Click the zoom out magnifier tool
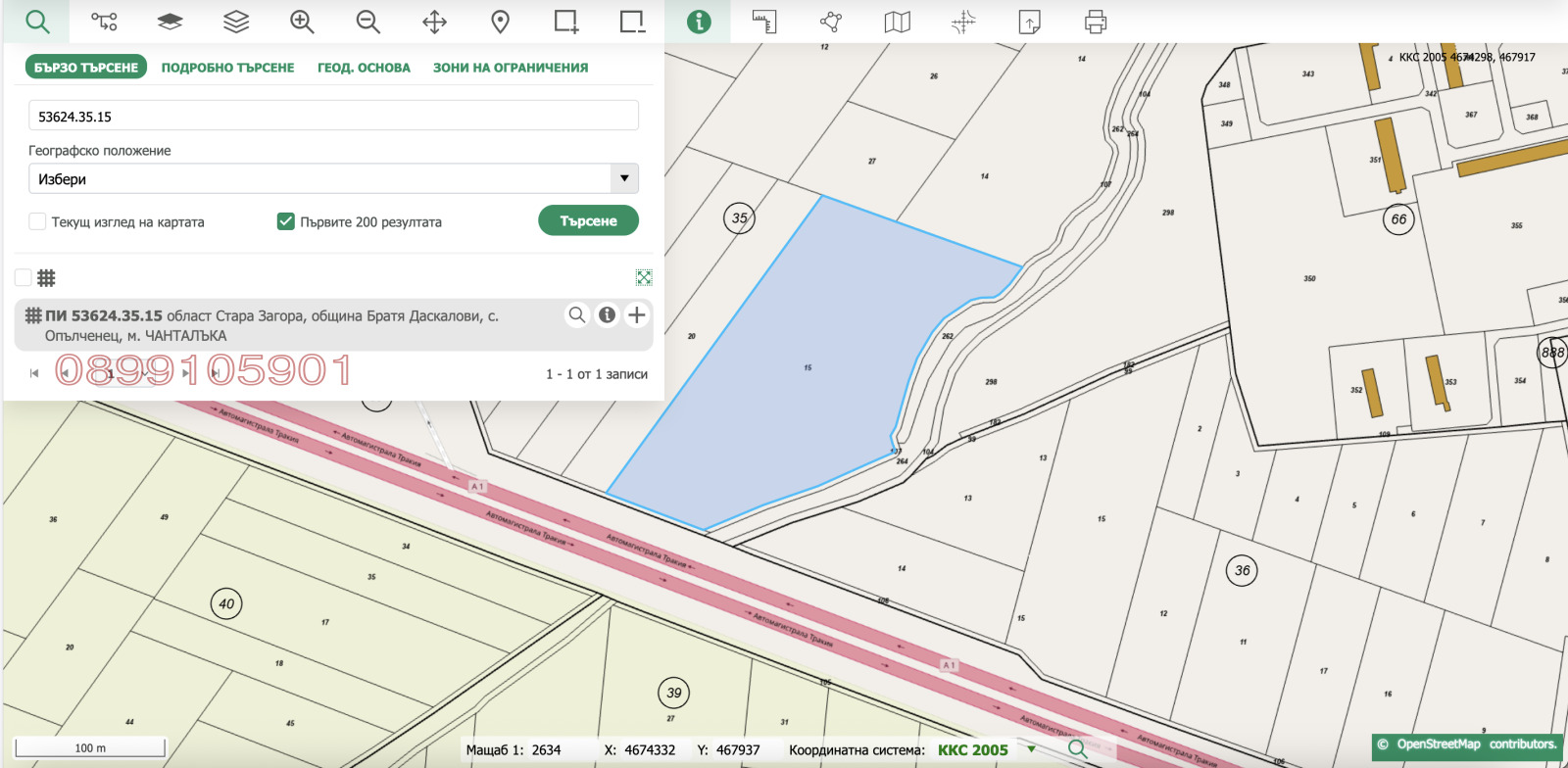 point(367,22)
